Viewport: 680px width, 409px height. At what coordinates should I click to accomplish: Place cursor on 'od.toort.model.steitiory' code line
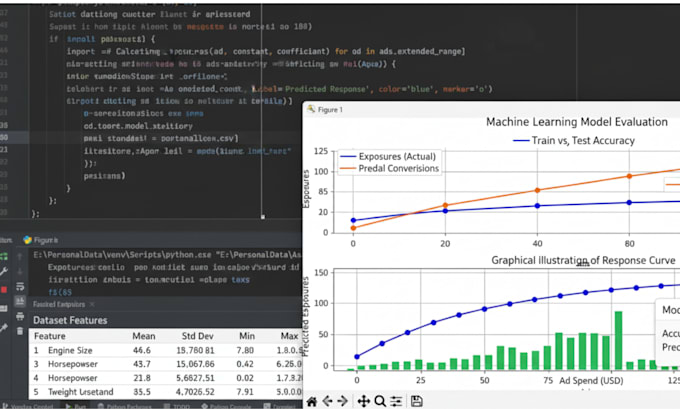coord(138,126)
